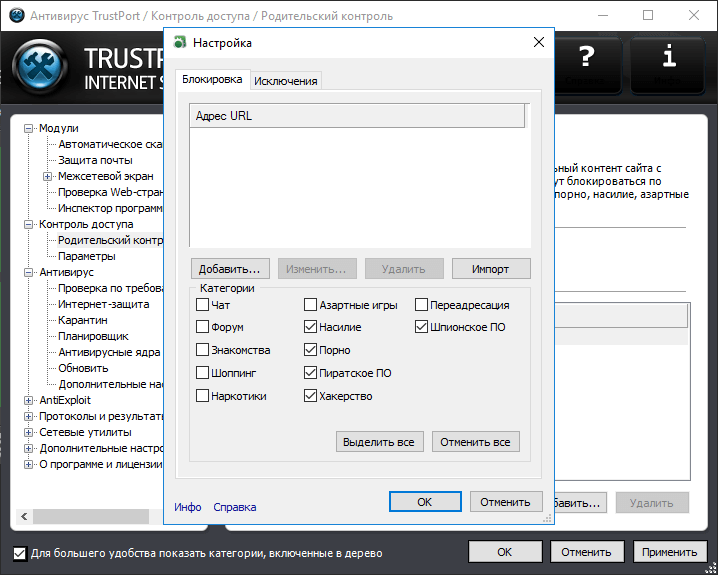Enable the Азартные игры checkbox
Viewport: 718px width, 575px height.
310,304
